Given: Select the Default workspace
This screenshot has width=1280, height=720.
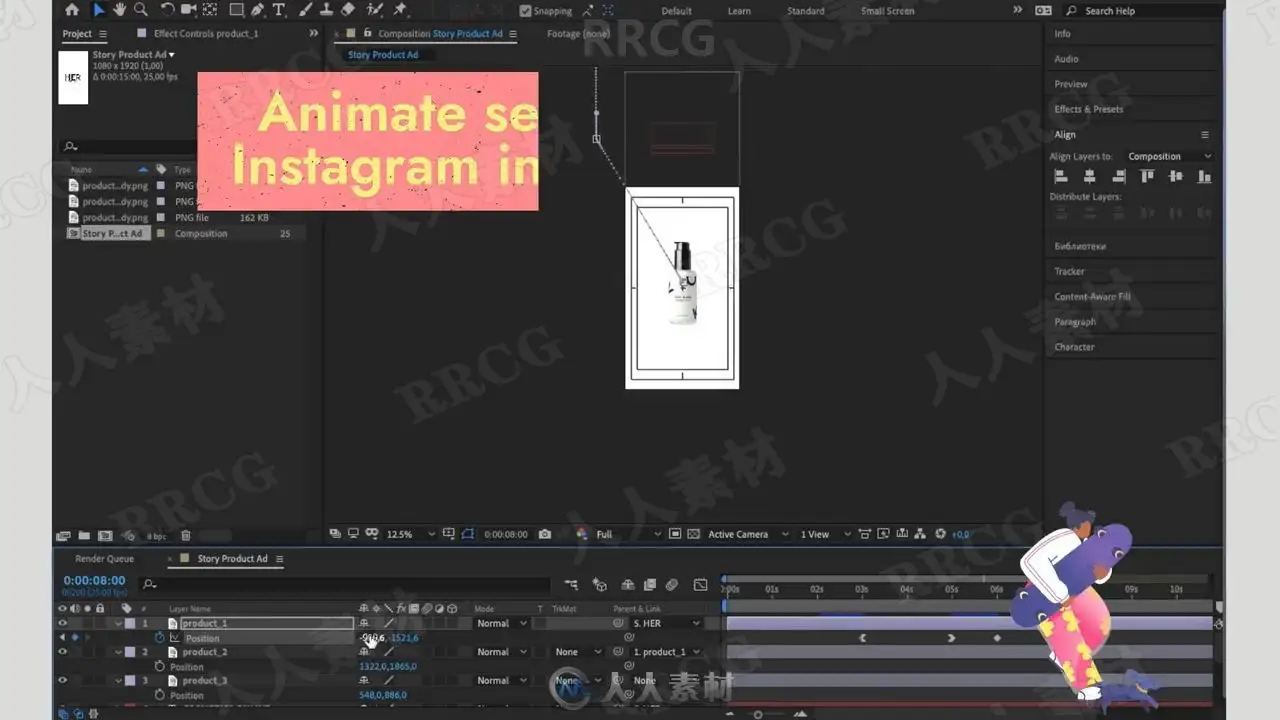Looking at the screenshot, I should point(676,11).
